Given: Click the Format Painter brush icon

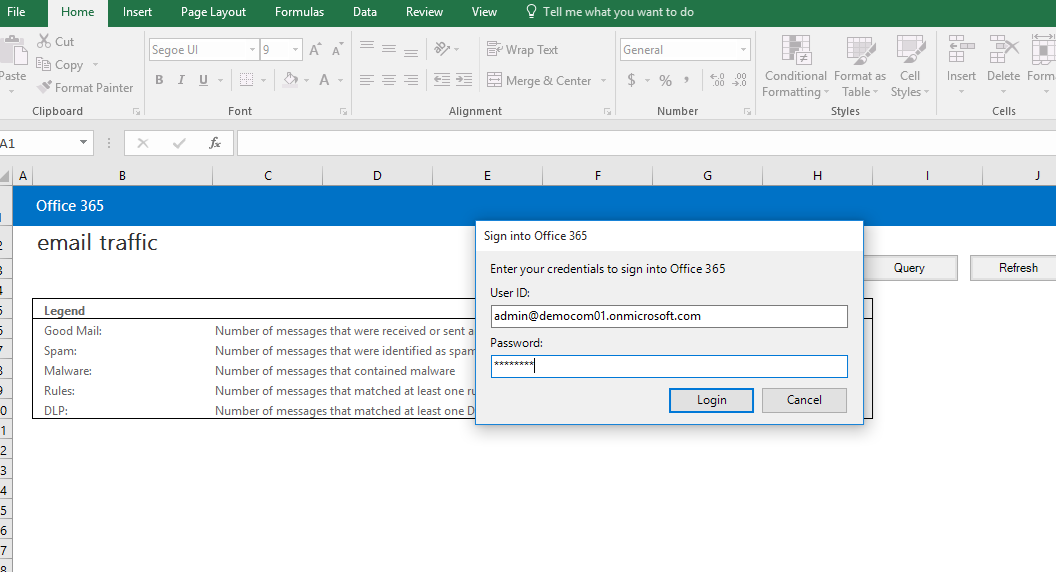Looking at the screenshot, I should (44, 88).
